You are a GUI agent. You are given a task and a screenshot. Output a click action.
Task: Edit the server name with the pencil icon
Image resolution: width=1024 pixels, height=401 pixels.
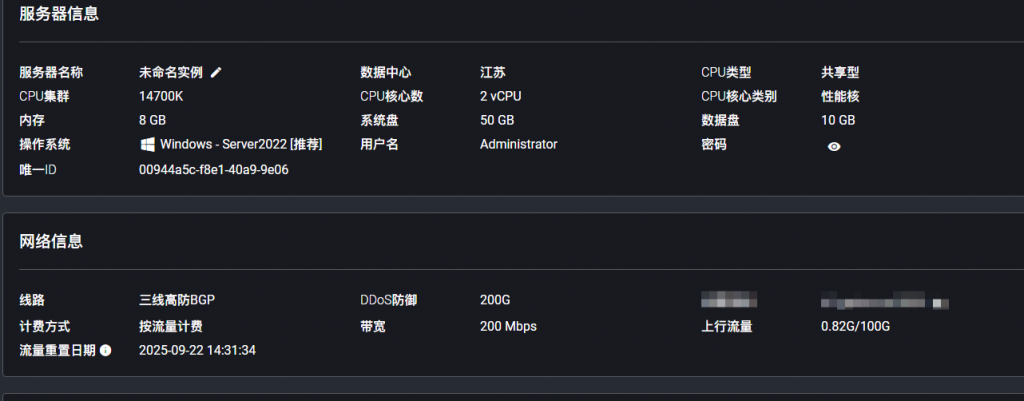(216, 73)
